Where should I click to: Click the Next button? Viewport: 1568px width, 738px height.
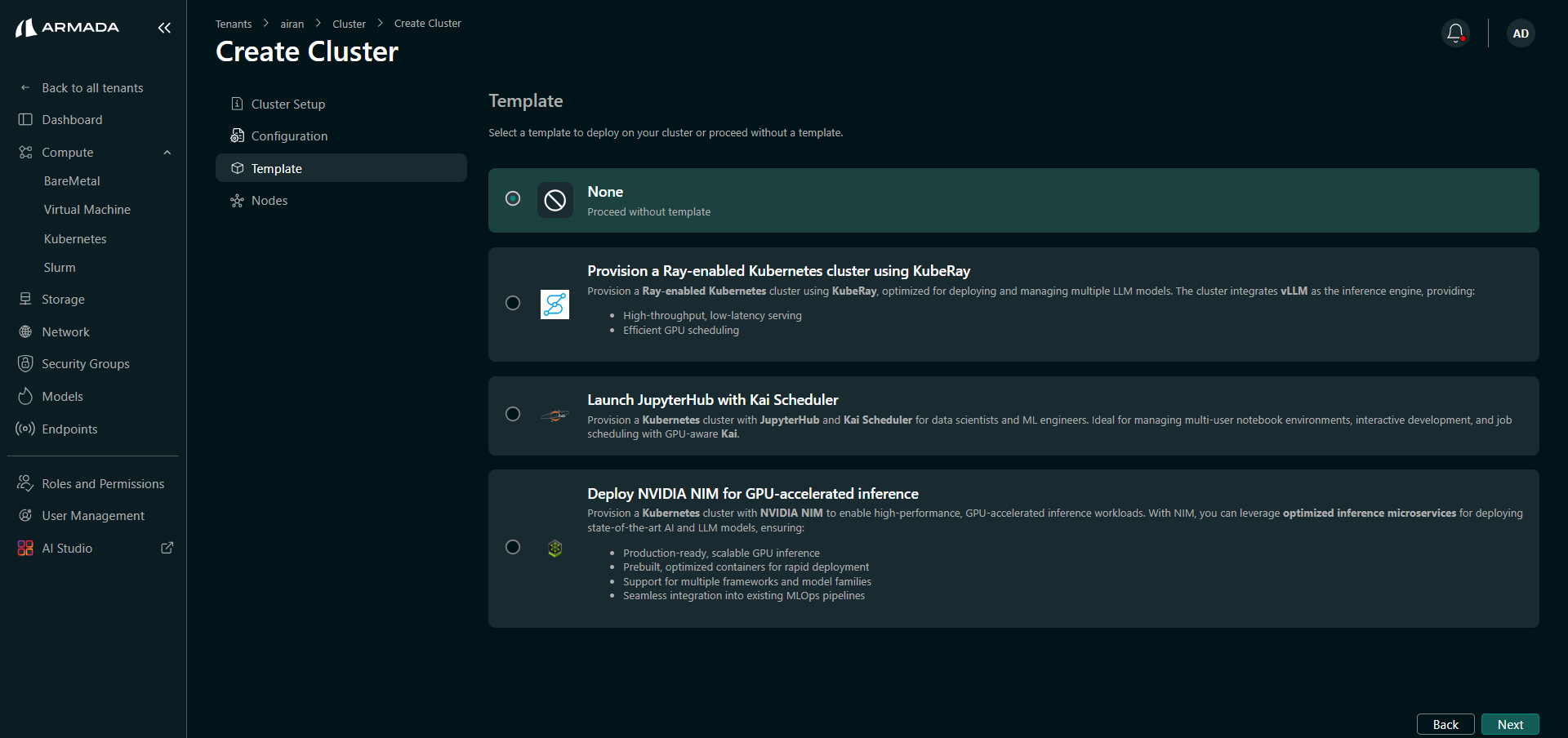click(1510, 724)
